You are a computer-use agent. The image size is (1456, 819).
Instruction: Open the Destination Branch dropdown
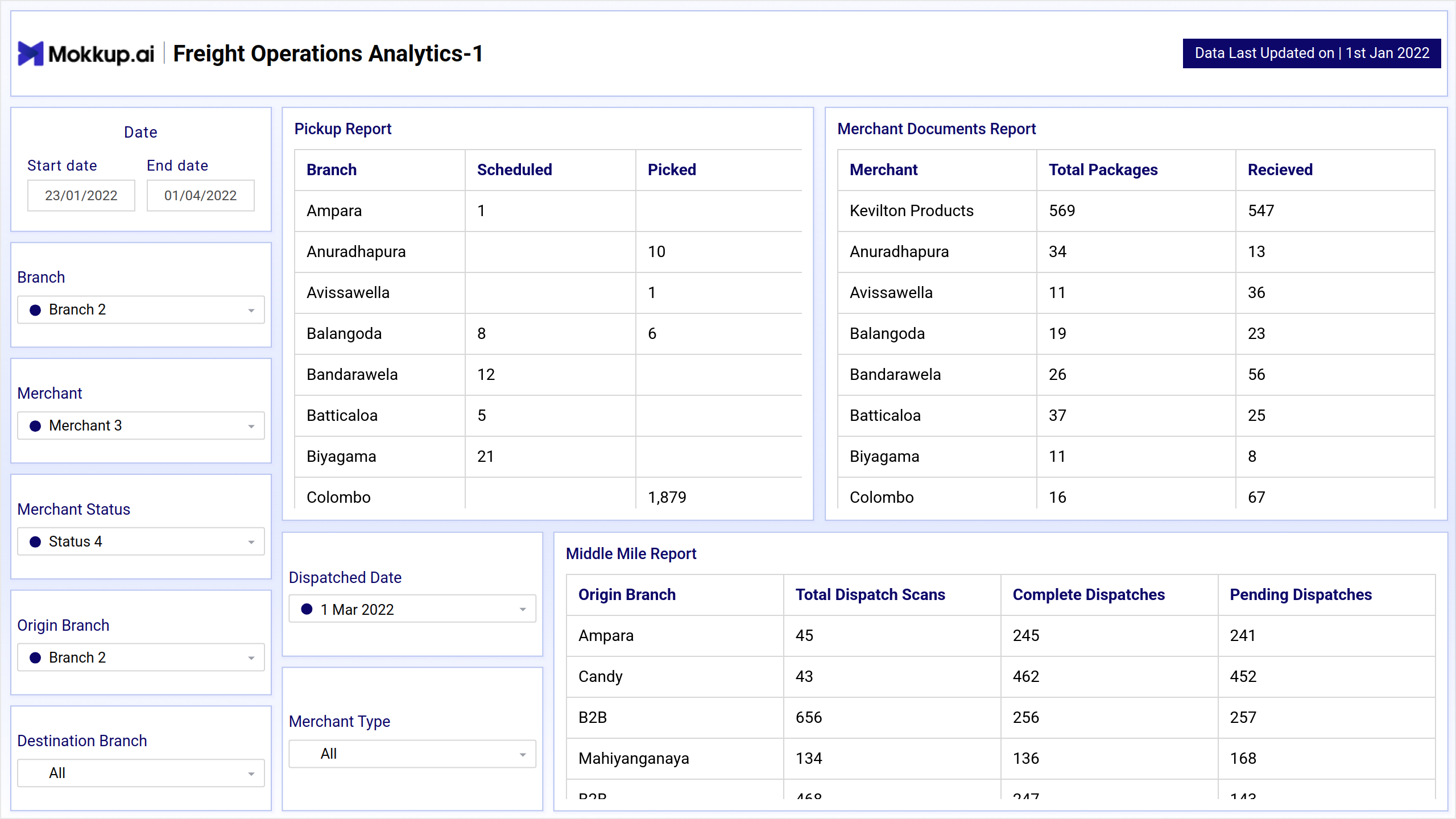tap(141, 773)
